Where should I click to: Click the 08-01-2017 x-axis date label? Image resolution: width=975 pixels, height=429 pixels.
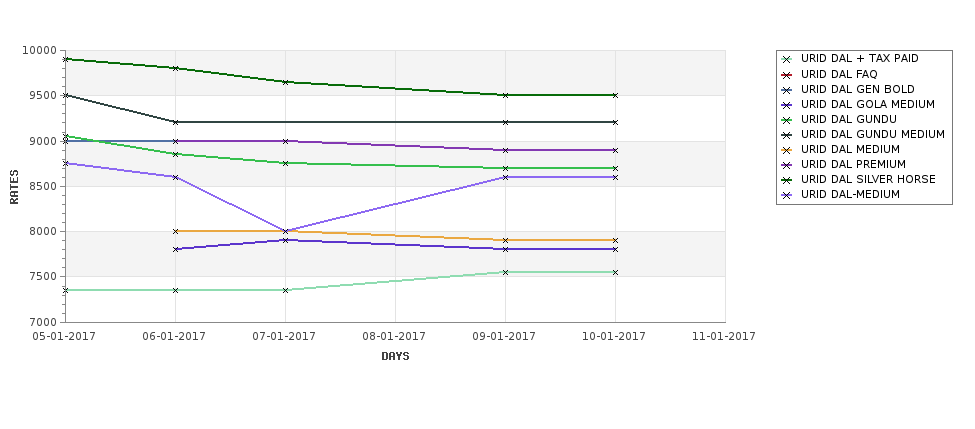point(394,336)
